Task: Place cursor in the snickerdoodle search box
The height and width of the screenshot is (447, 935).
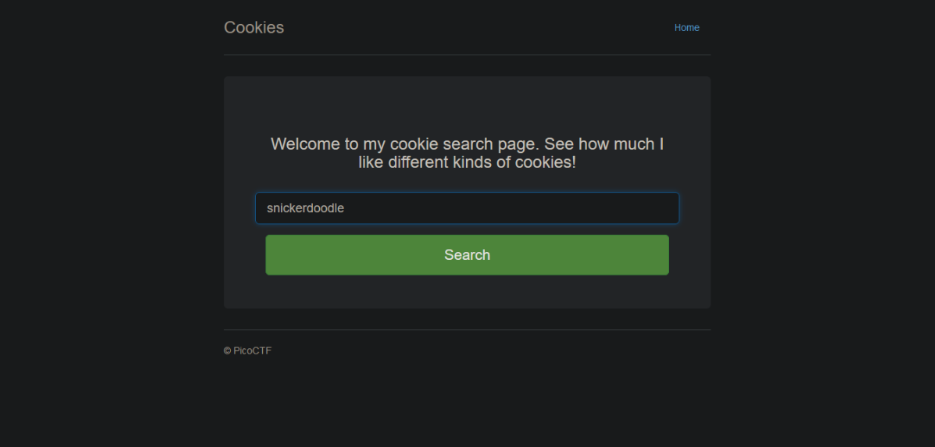Action: tap(467, 208)
